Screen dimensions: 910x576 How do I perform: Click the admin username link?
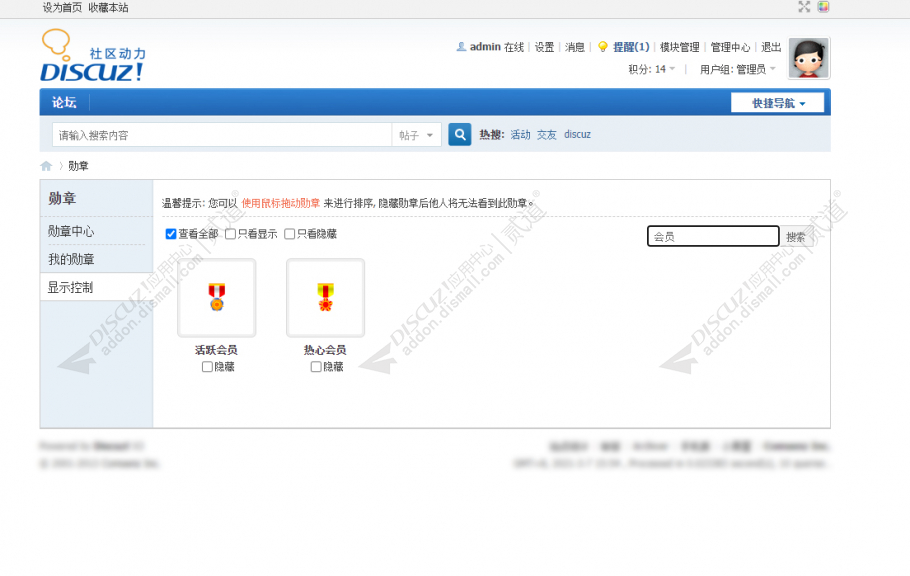coord(485,47)
